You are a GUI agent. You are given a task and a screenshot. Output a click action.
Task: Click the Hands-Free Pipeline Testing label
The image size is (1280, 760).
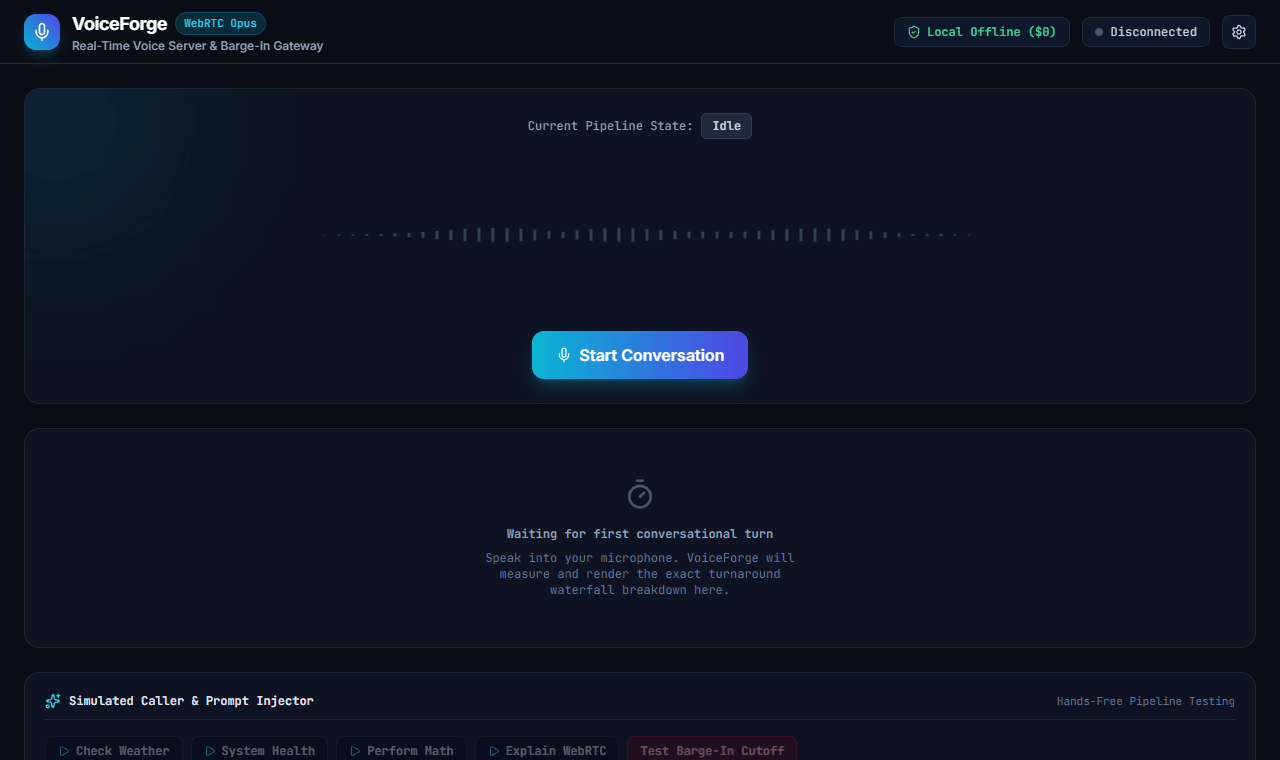click(x=1146, y=701)
